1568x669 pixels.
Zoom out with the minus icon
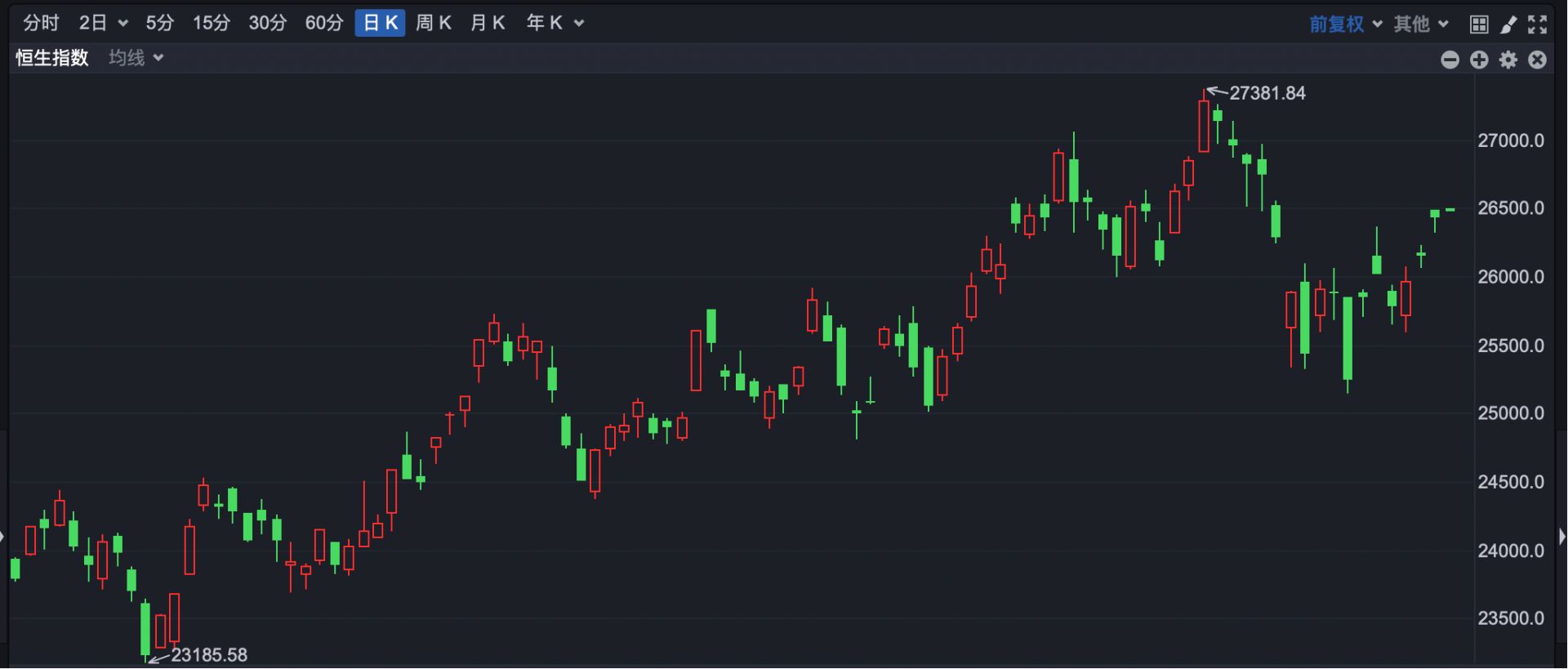click(x=1450, y=60)
